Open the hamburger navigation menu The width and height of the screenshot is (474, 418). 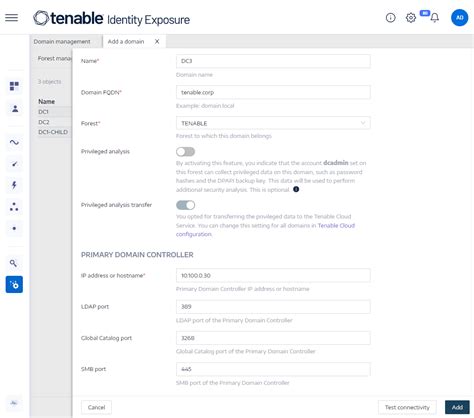pos(11,18)
